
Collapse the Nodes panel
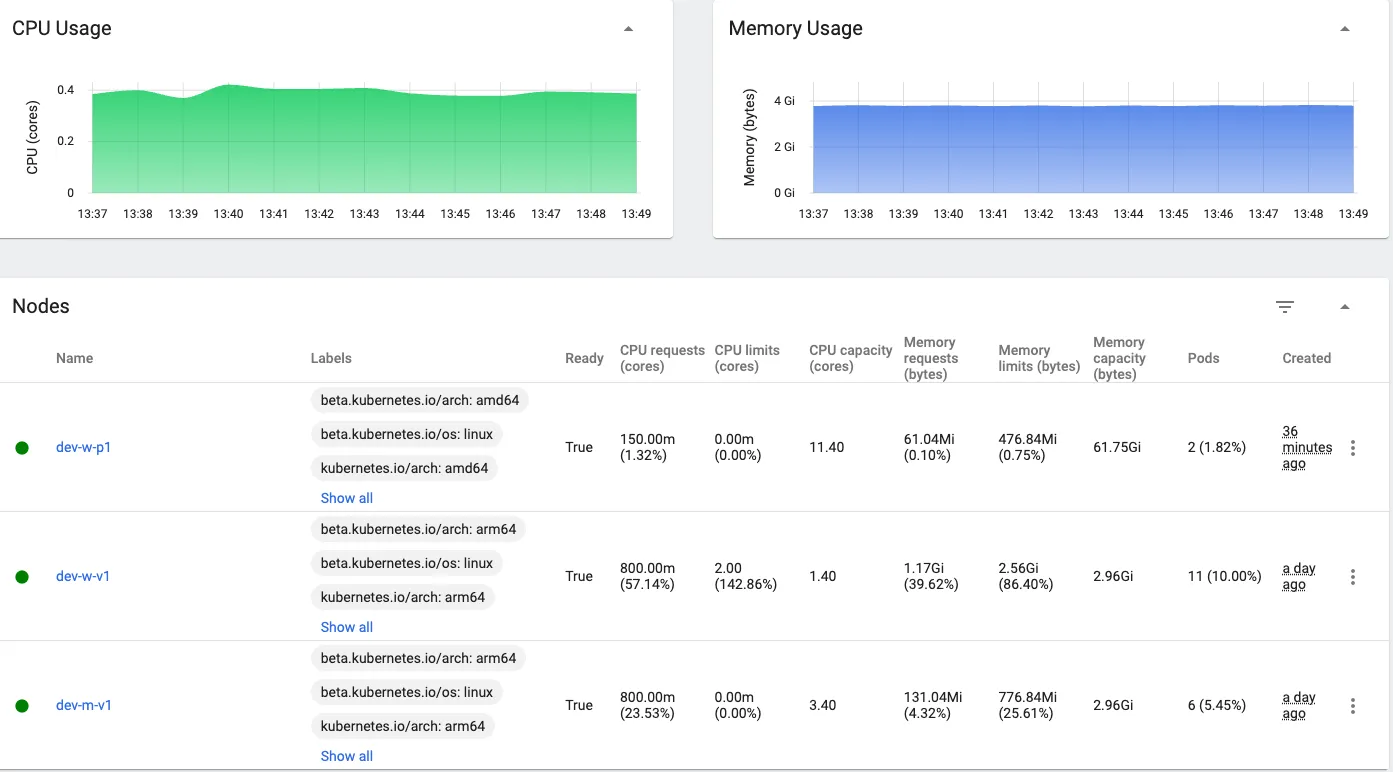(1344, 307)
